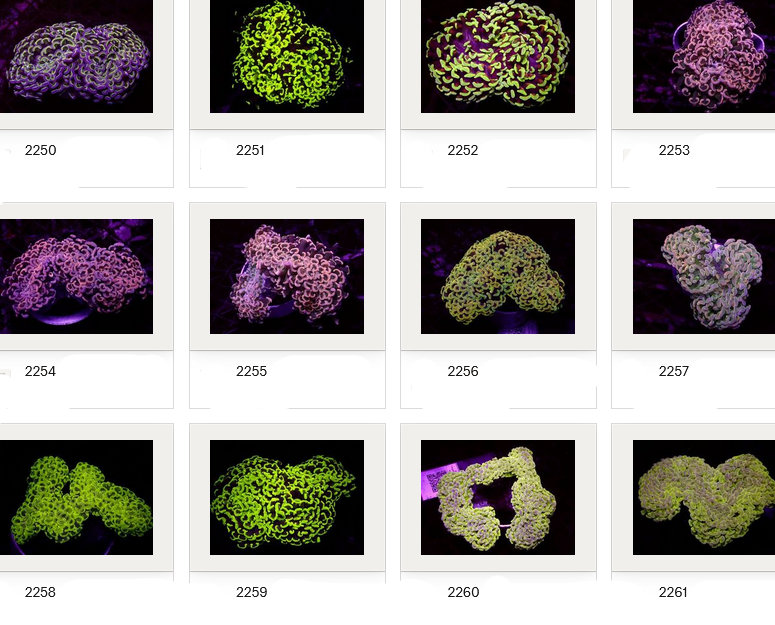
Task: Click the label text 2252
Action: pyautogui.click(x=463, y=150)
